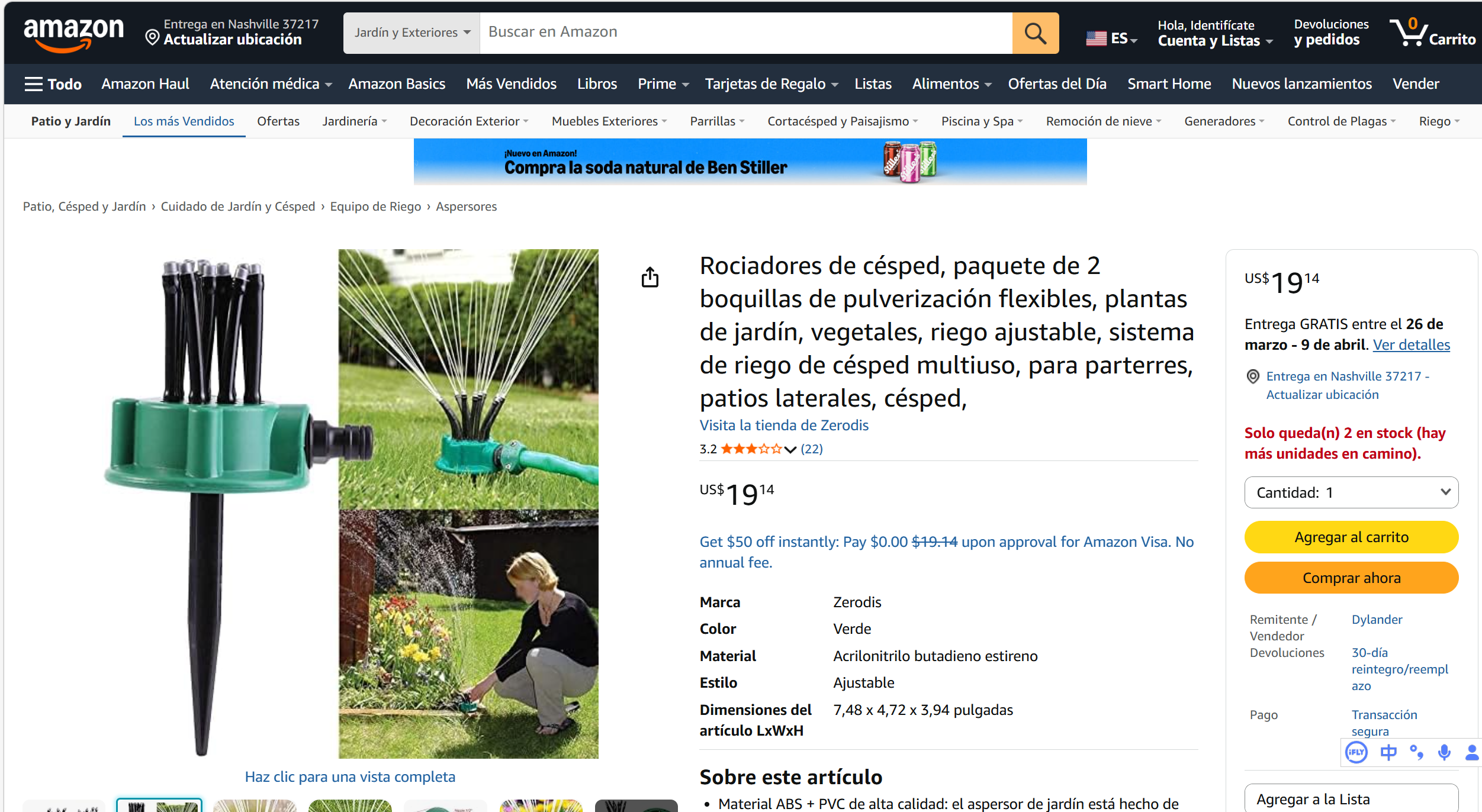Click the Buscar en Amazon search field
This screenshot has height=812, width=1482.
click(x=745, y=33)
